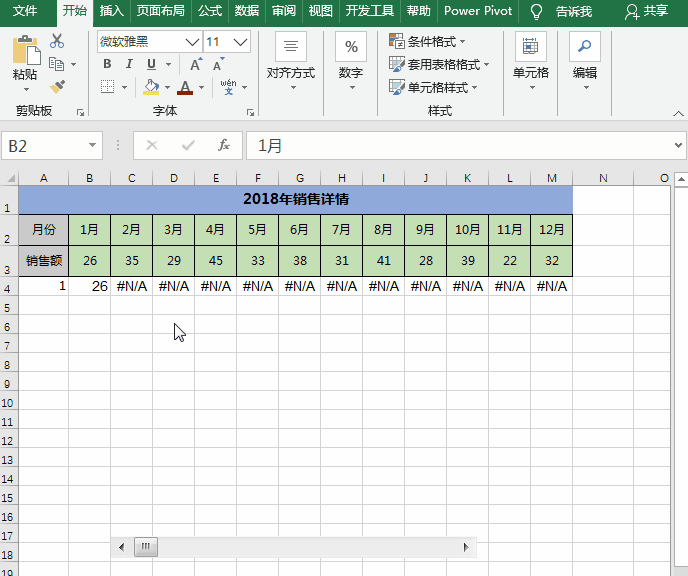Expand the font size dropdown
The image size is (688, 576).
click(240, 42)
